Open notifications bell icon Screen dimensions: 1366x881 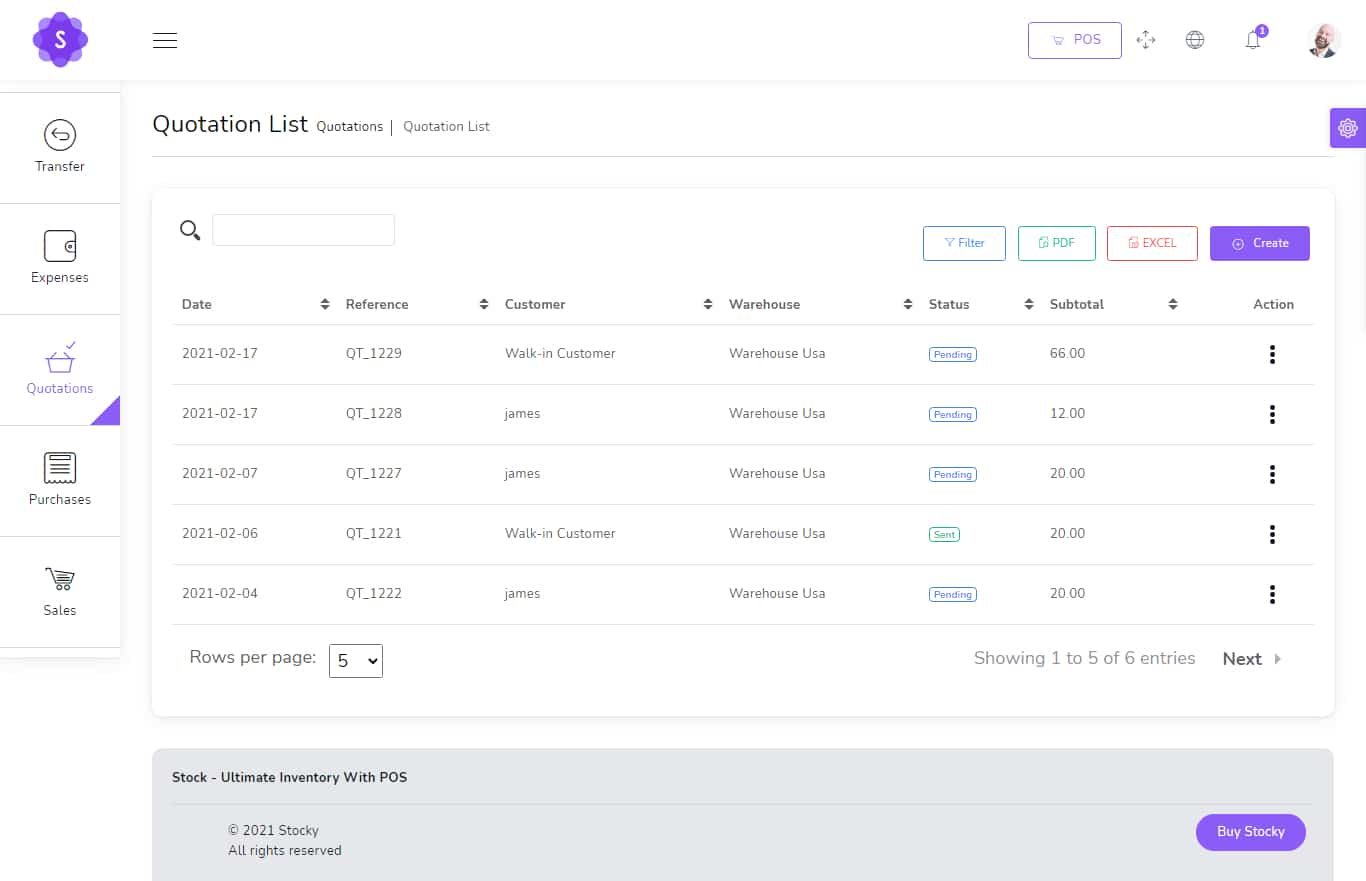(x=1252, y=40)
